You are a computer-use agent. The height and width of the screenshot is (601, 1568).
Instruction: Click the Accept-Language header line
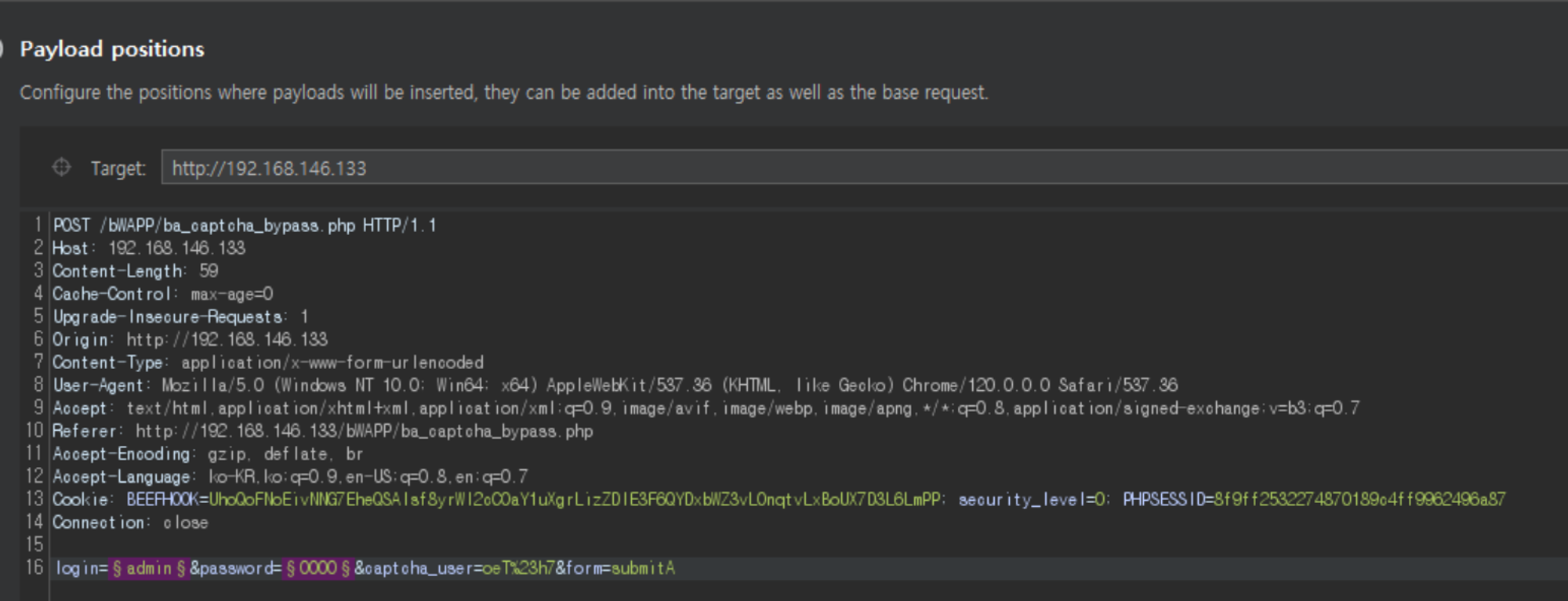coord(291,476)
